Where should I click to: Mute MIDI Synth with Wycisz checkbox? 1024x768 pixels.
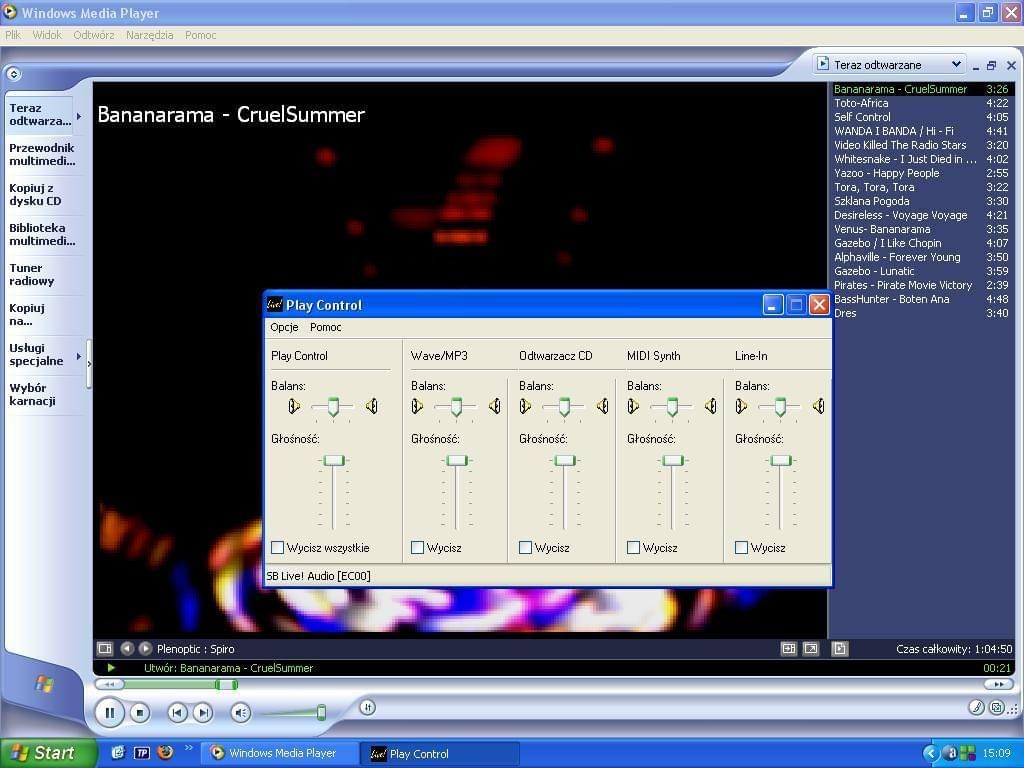click(x=633, y=547)
